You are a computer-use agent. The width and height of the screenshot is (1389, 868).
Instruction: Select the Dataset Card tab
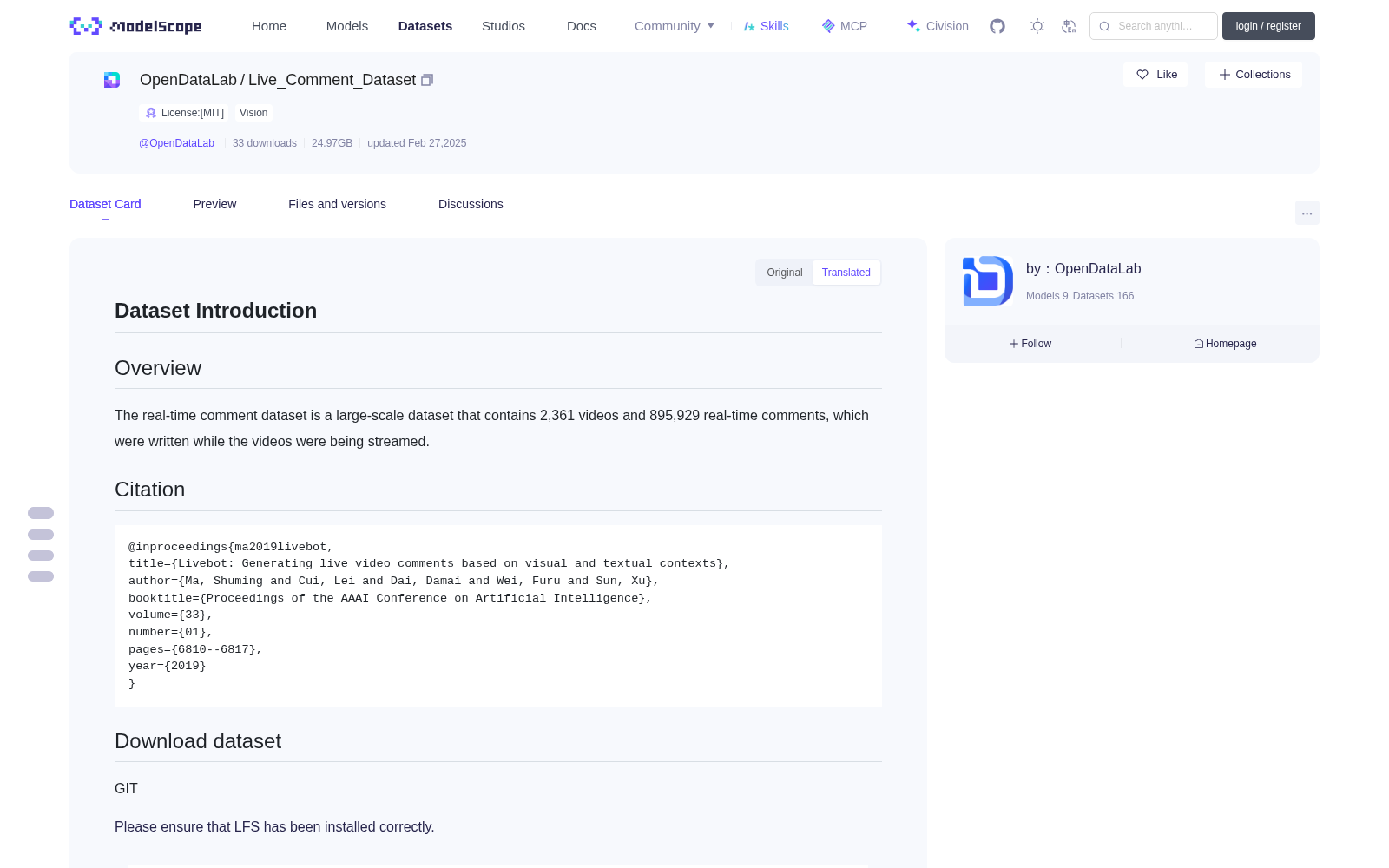point(105,204)
